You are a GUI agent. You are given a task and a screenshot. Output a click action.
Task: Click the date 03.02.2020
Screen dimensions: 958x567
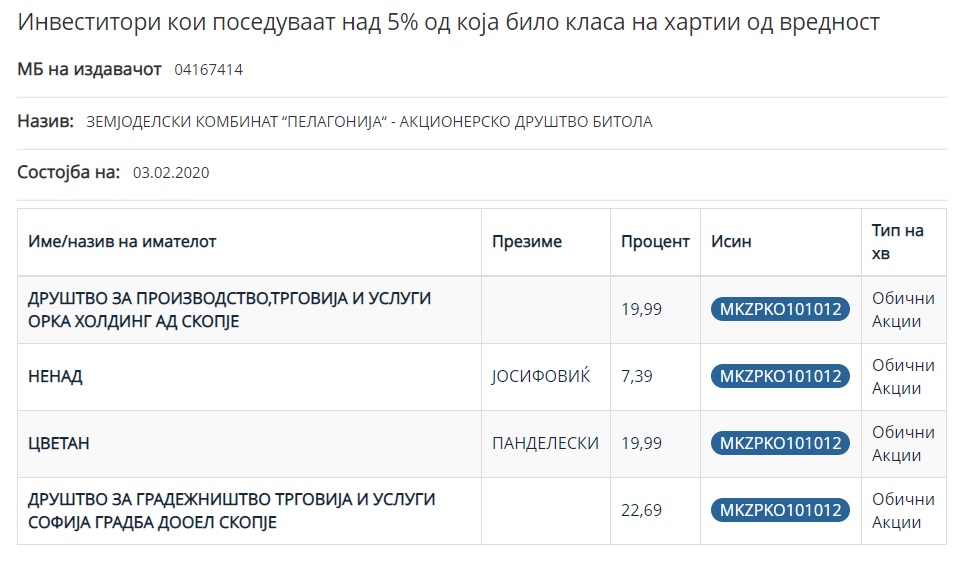[170, 172]
